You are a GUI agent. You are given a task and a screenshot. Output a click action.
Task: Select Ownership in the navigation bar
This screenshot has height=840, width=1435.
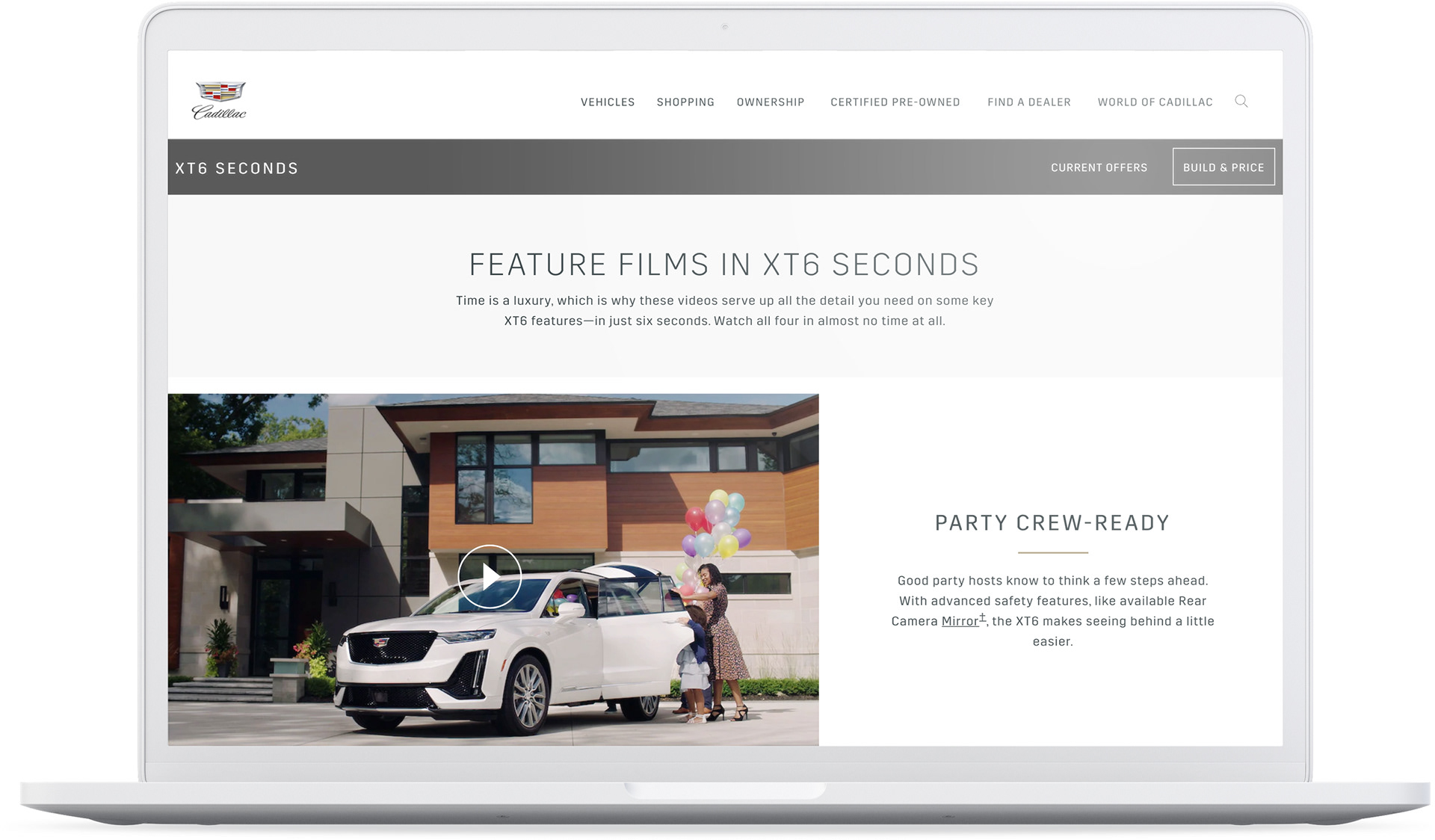770,102
